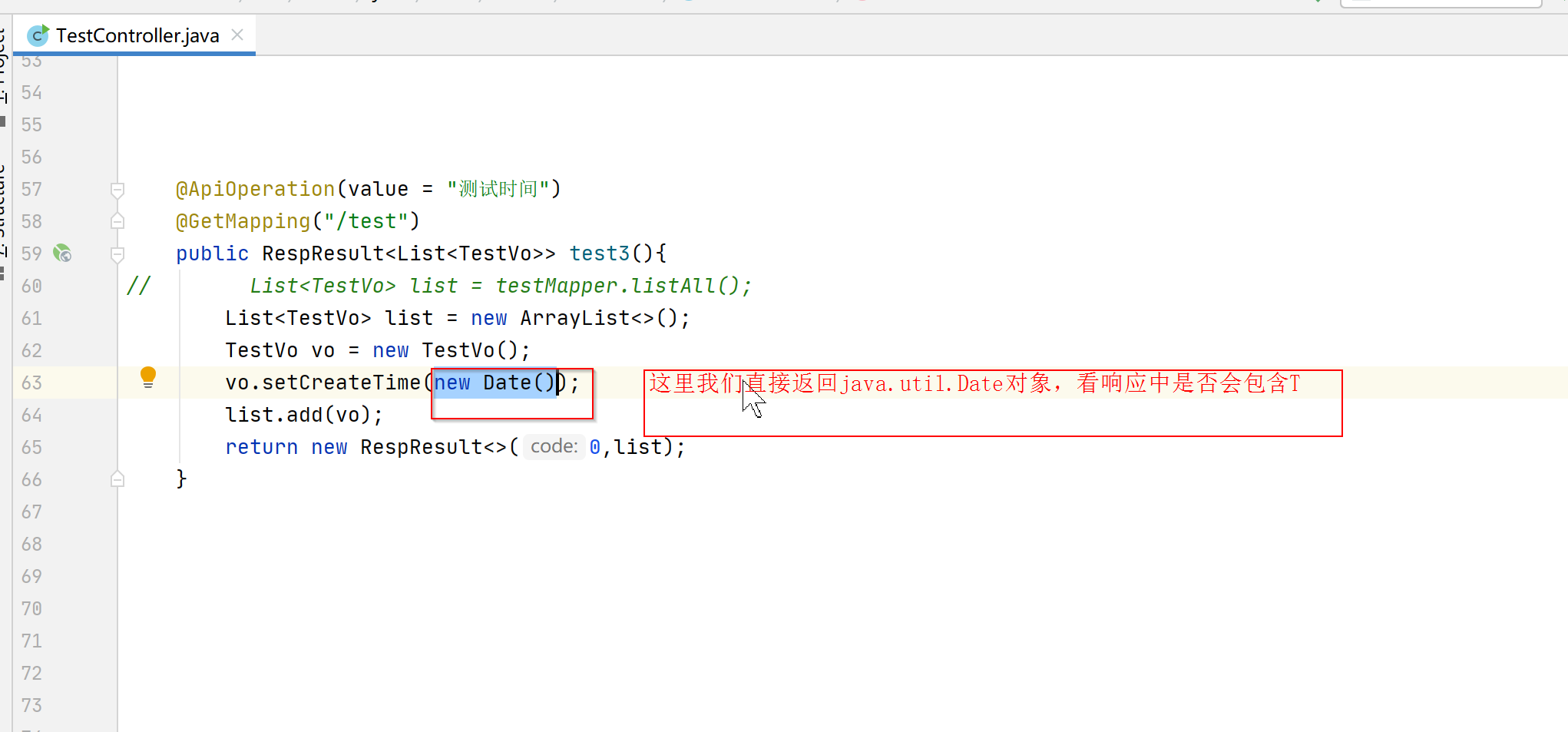Click ArrayList<>() on line 61

click(599, 318)
